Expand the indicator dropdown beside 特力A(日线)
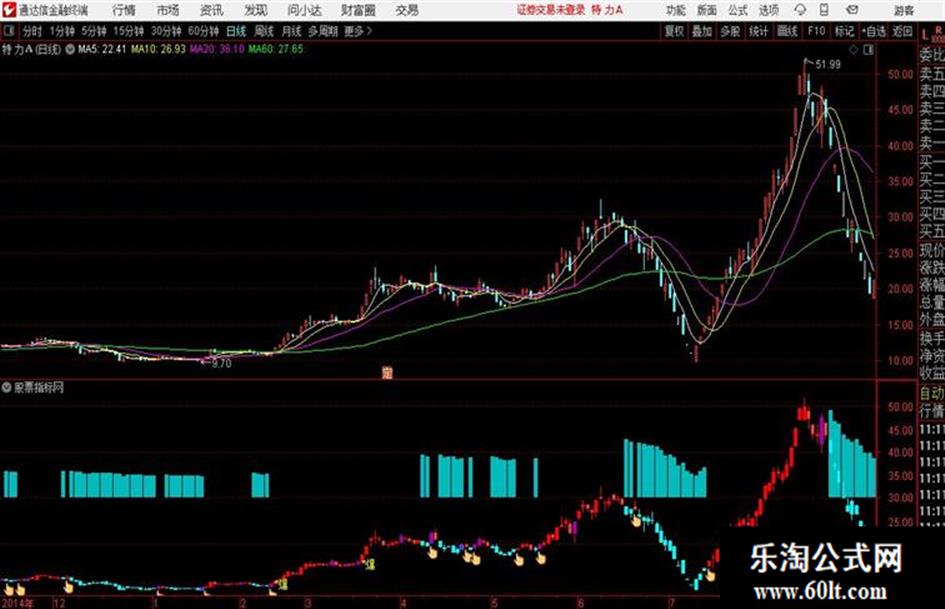Screen dimensions: 945x609 pos(70,49)
